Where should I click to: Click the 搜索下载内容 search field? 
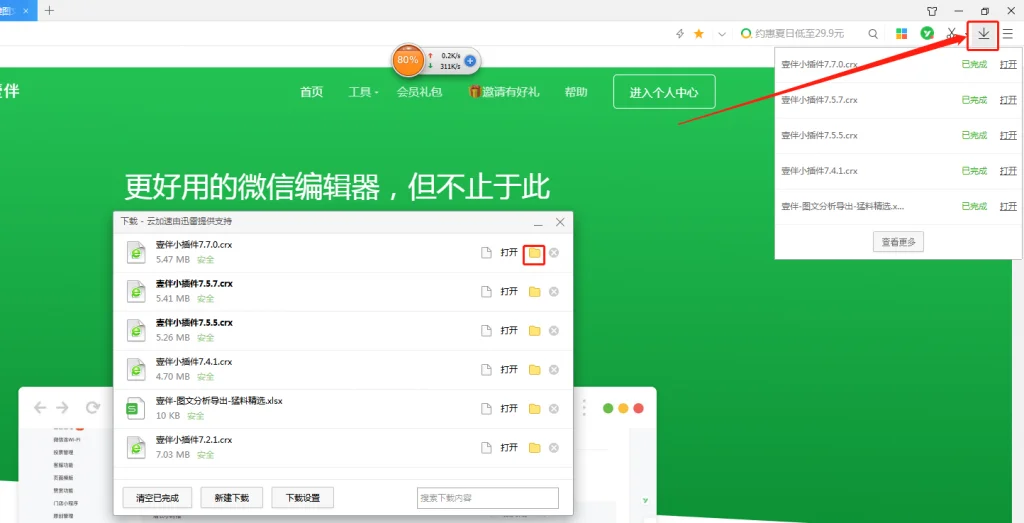(x=487, y=498)
